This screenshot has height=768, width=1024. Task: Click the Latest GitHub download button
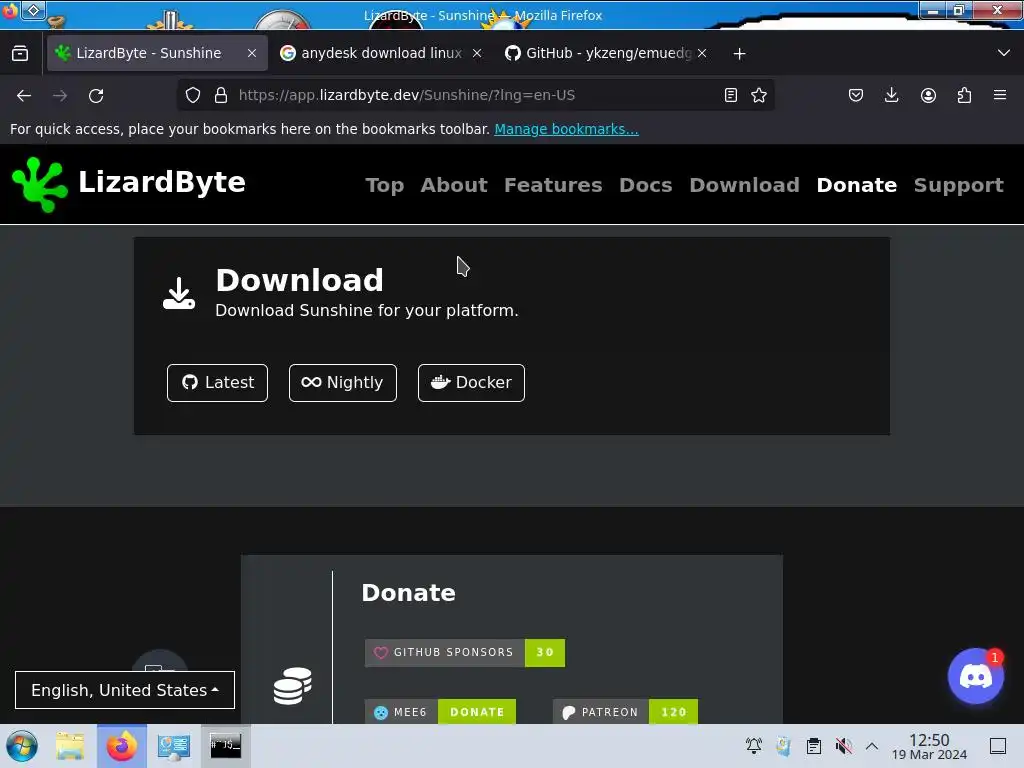tap(217, 383)
